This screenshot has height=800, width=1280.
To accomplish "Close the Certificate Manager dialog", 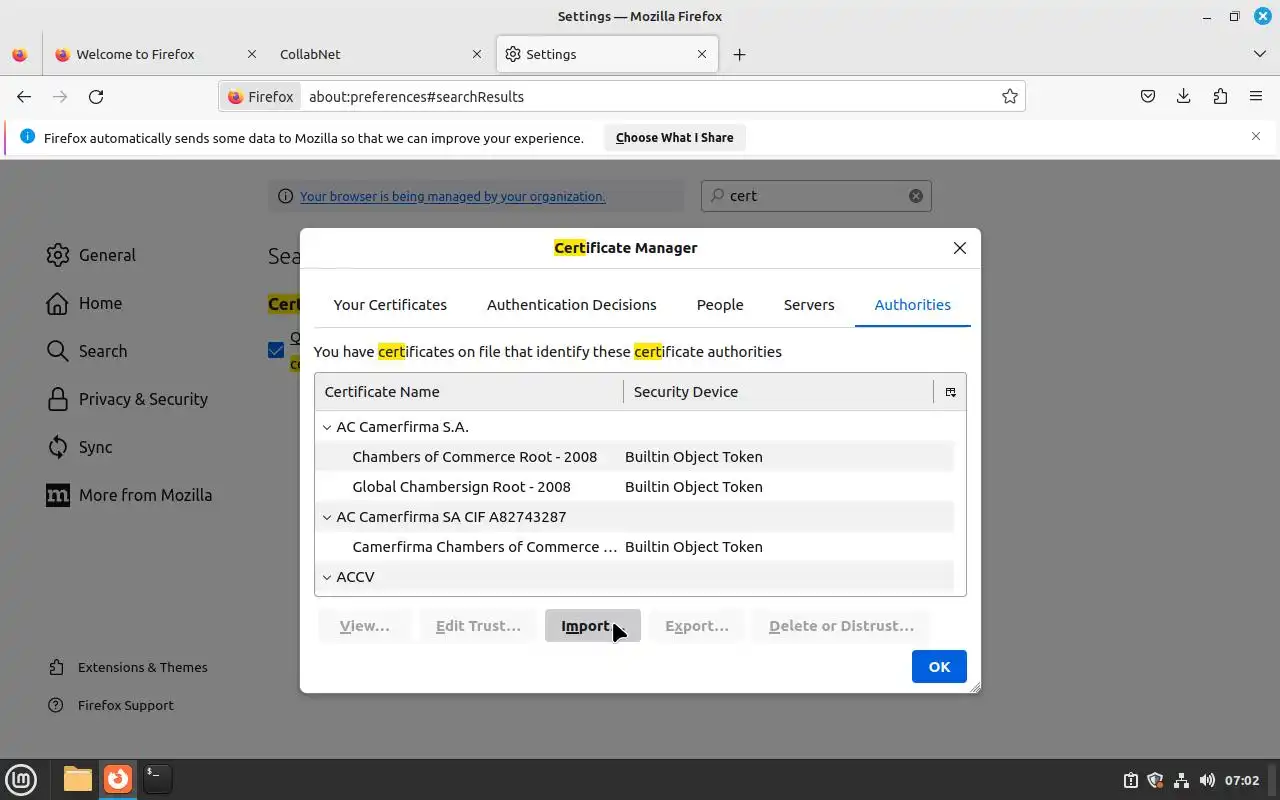I will coord(960,248).
